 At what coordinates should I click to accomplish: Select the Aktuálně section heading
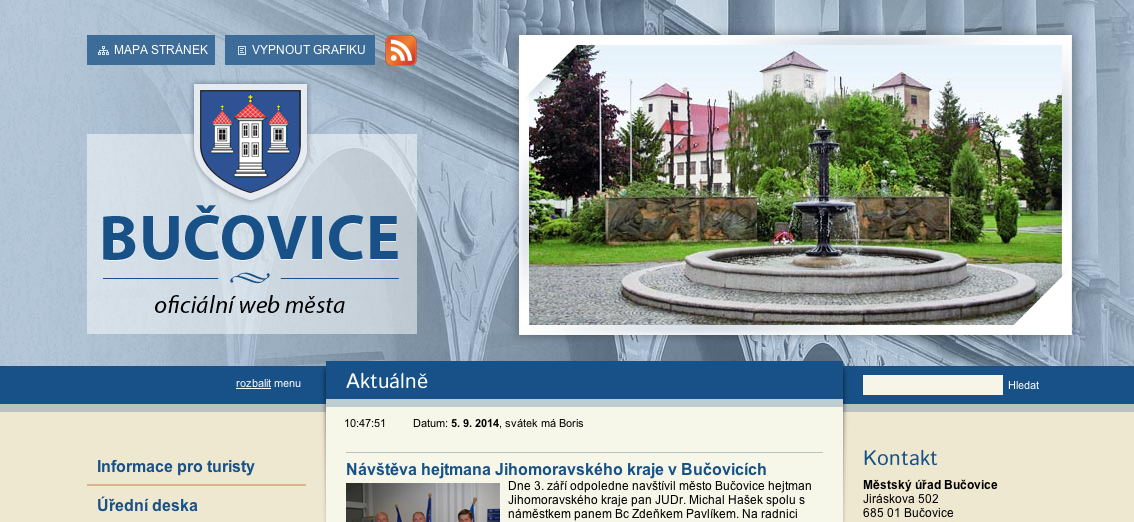pos(387,381)
